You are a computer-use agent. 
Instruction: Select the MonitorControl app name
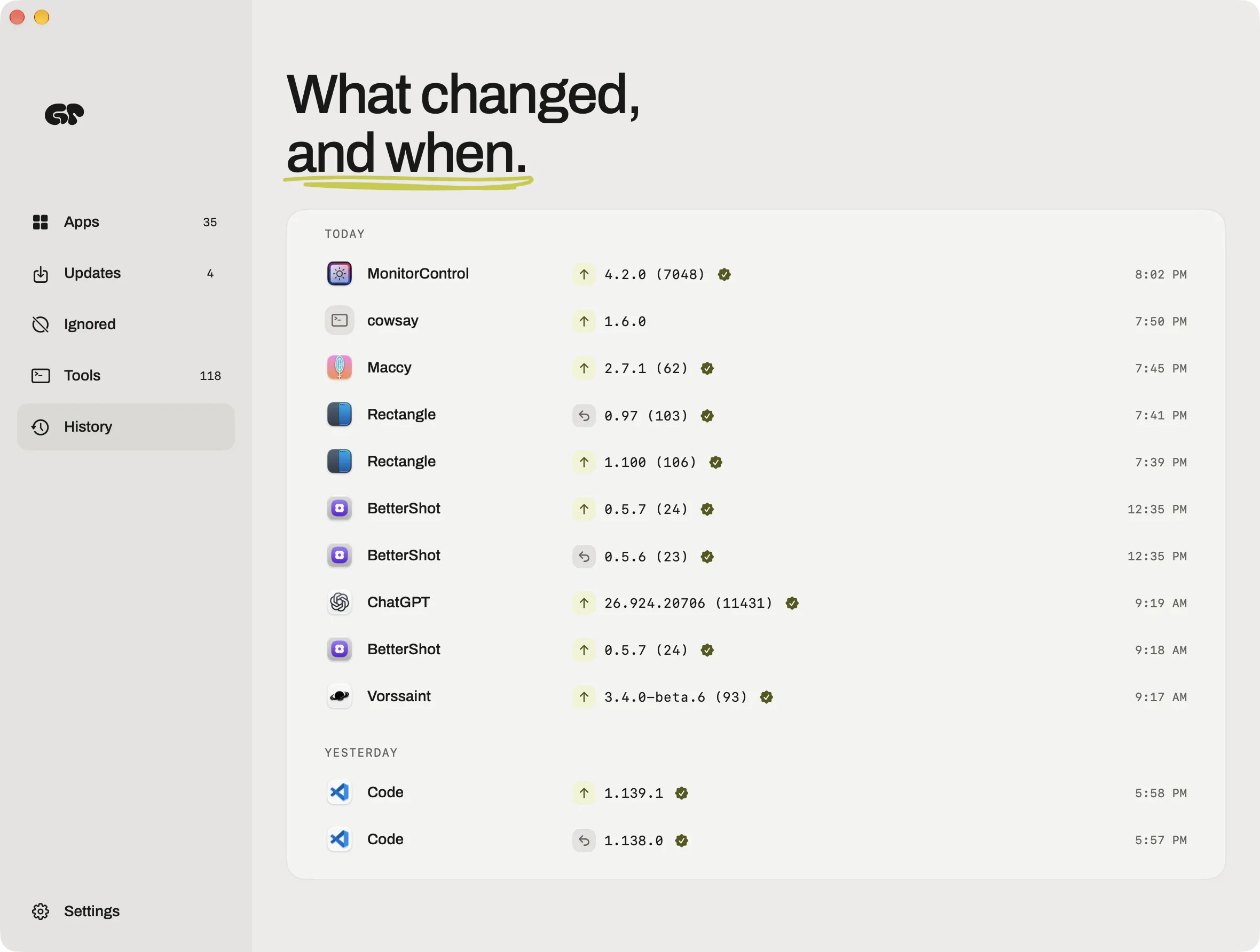pyautogui.click(x=418, y=274)
